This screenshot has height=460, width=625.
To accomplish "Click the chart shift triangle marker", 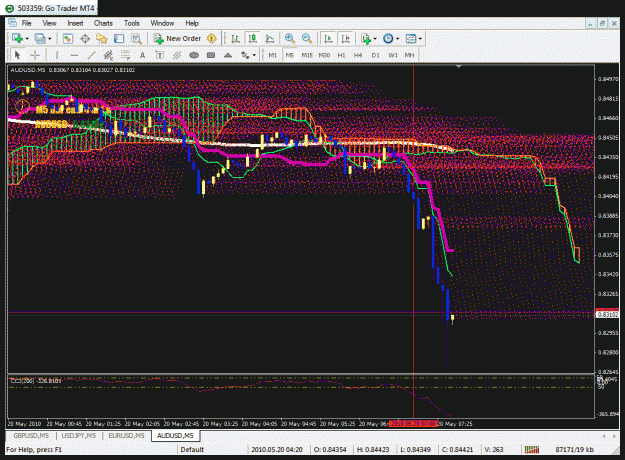I will pyautogui.click(x=458, y=67).
